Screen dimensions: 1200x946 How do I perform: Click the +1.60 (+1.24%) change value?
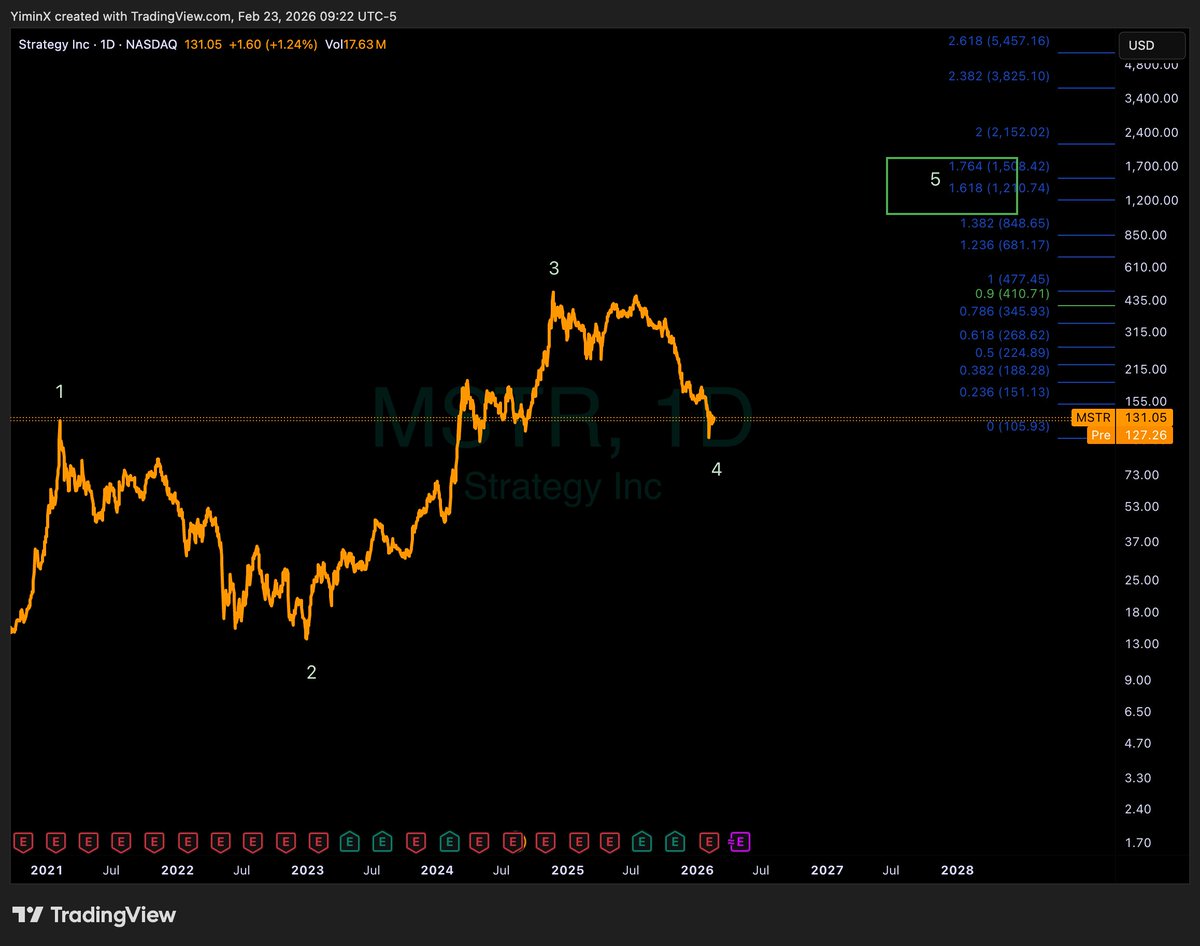tap(273, 45)
